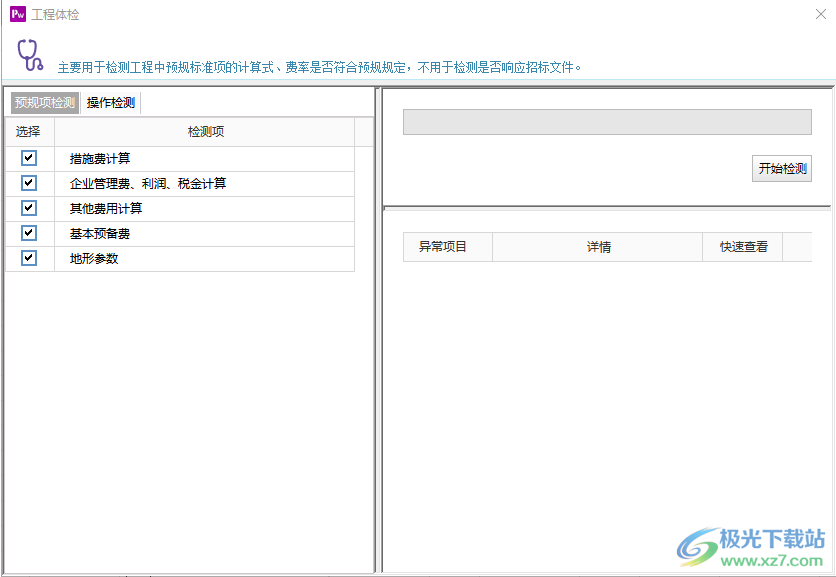The width and height of the screenshot is (836, 577).
Task: Disable the 地形参数 checkbox
Action: coord(29,258)
